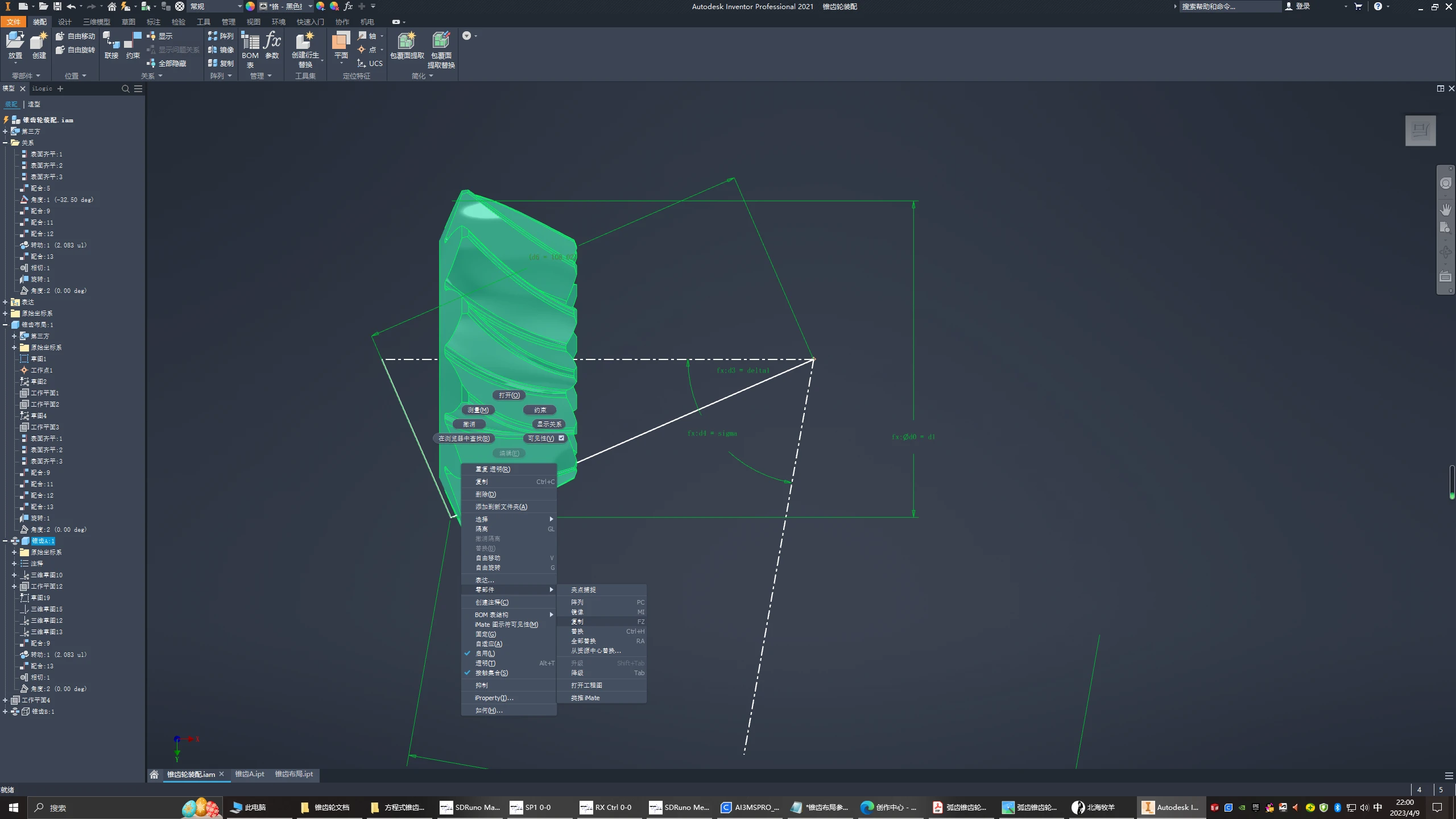Choose 打开工程图 in submenu
The image size is (1456, 819).
(601, 685)
